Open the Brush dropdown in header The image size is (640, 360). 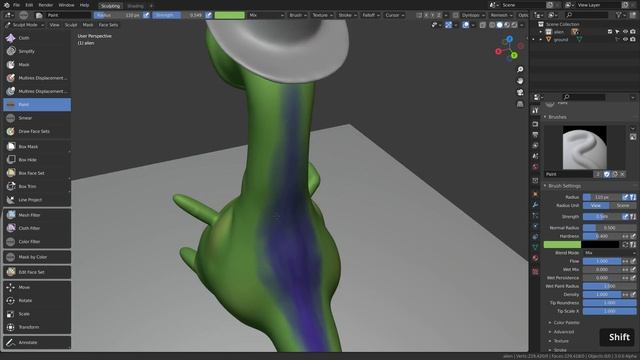tap(298, 15)
